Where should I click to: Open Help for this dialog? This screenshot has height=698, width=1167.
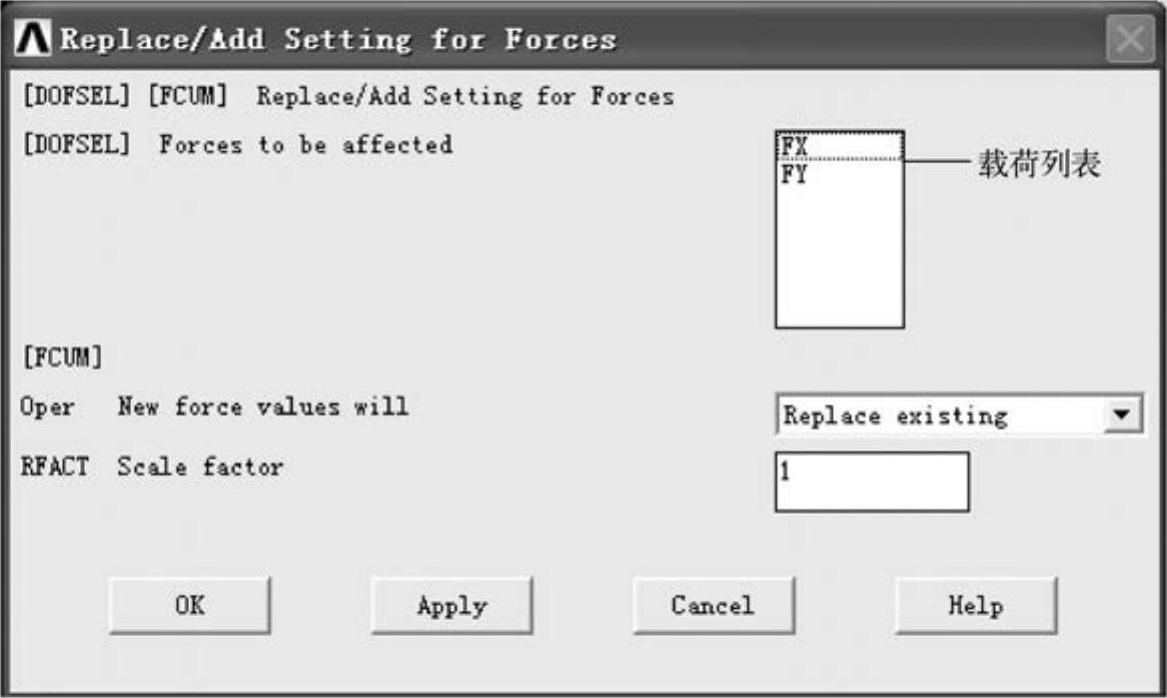click(976, 605)
